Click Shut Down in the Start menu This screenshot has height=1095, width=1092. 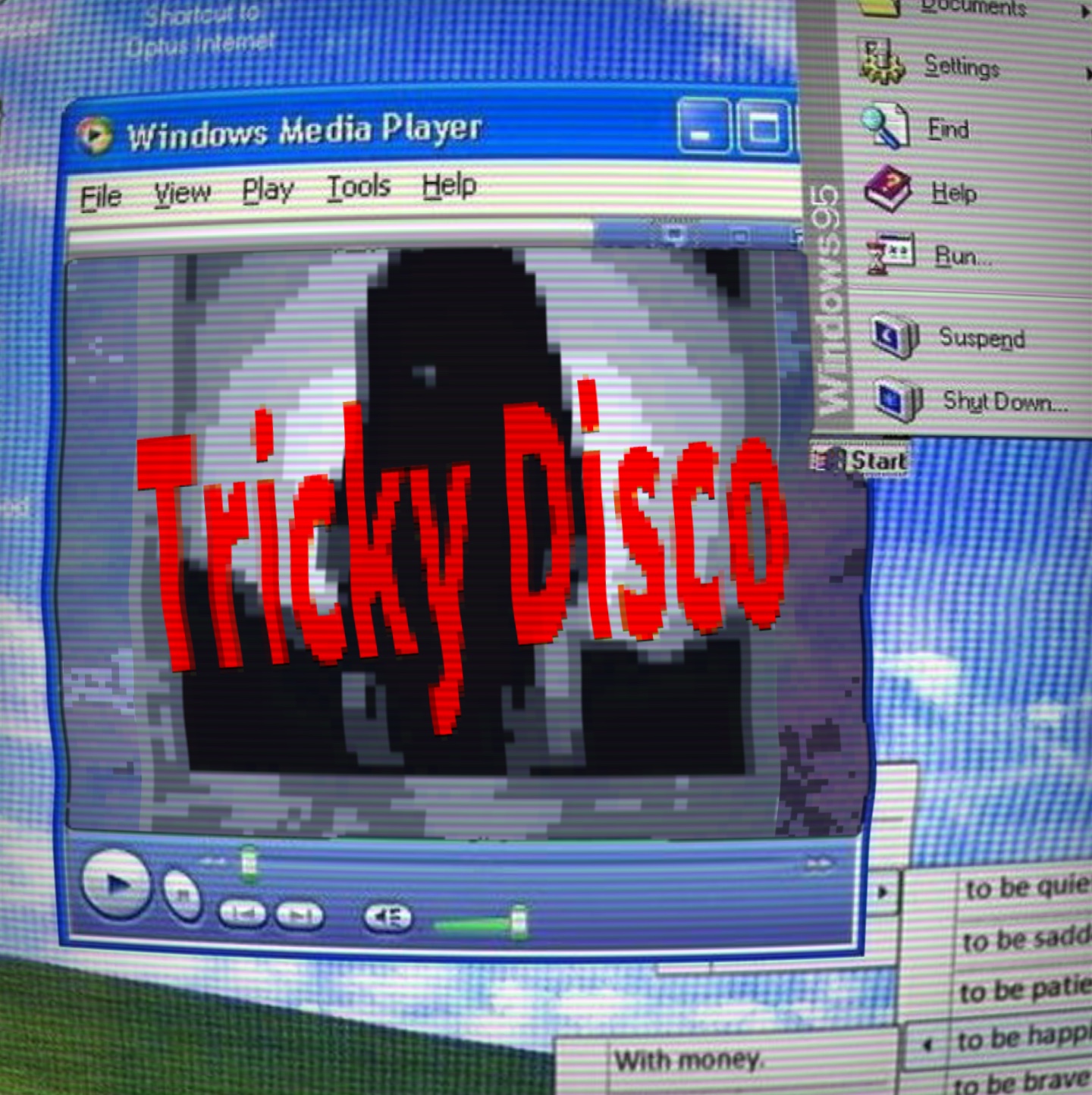click(x=1004, y=400)
